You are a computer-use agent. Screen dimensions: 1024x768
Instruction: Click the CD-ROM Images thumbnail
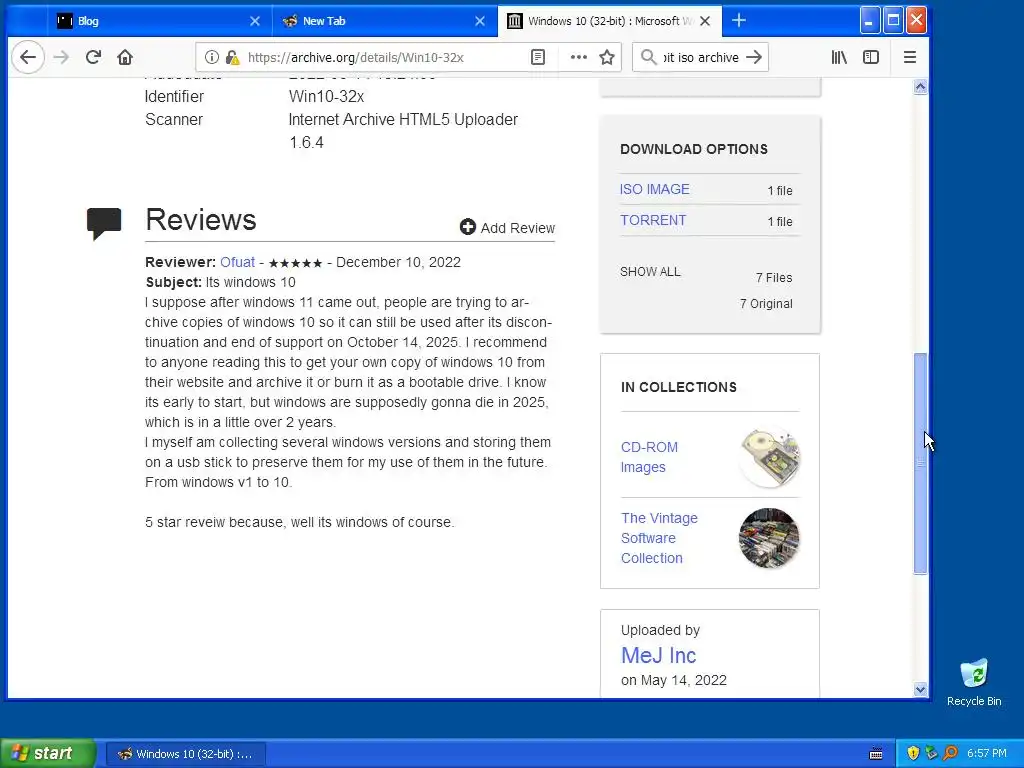click(769, 457)
